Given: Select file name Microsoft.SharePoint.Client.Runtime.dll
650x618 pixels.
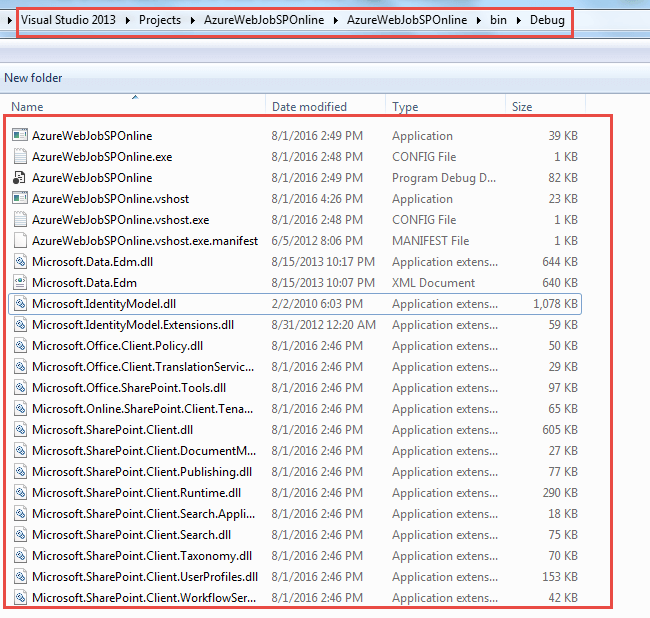Looking at the screenshot, I should (x=136, y=493).
